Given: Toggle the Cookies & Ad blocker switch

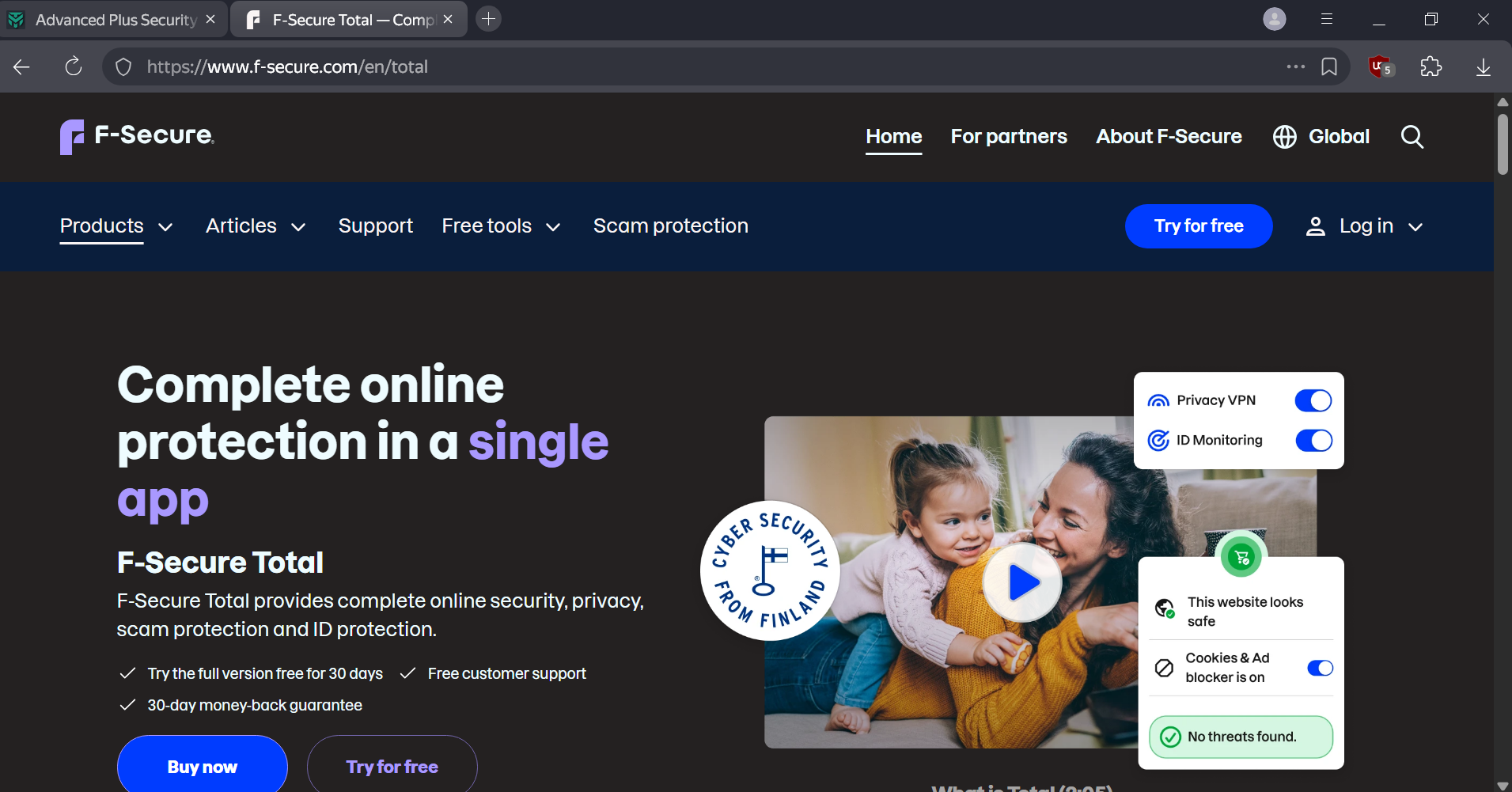Looking at the screenshot, I should pyautogui.click(x=1320, y=668).
